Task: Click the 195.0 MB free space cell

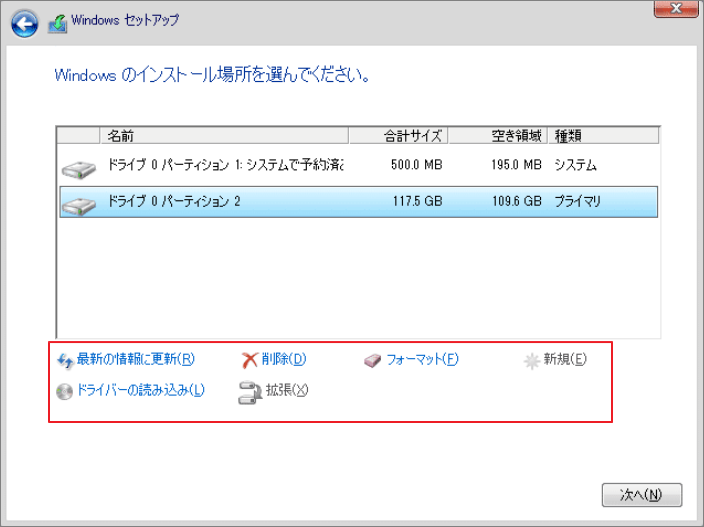Action: pos(516,165)
